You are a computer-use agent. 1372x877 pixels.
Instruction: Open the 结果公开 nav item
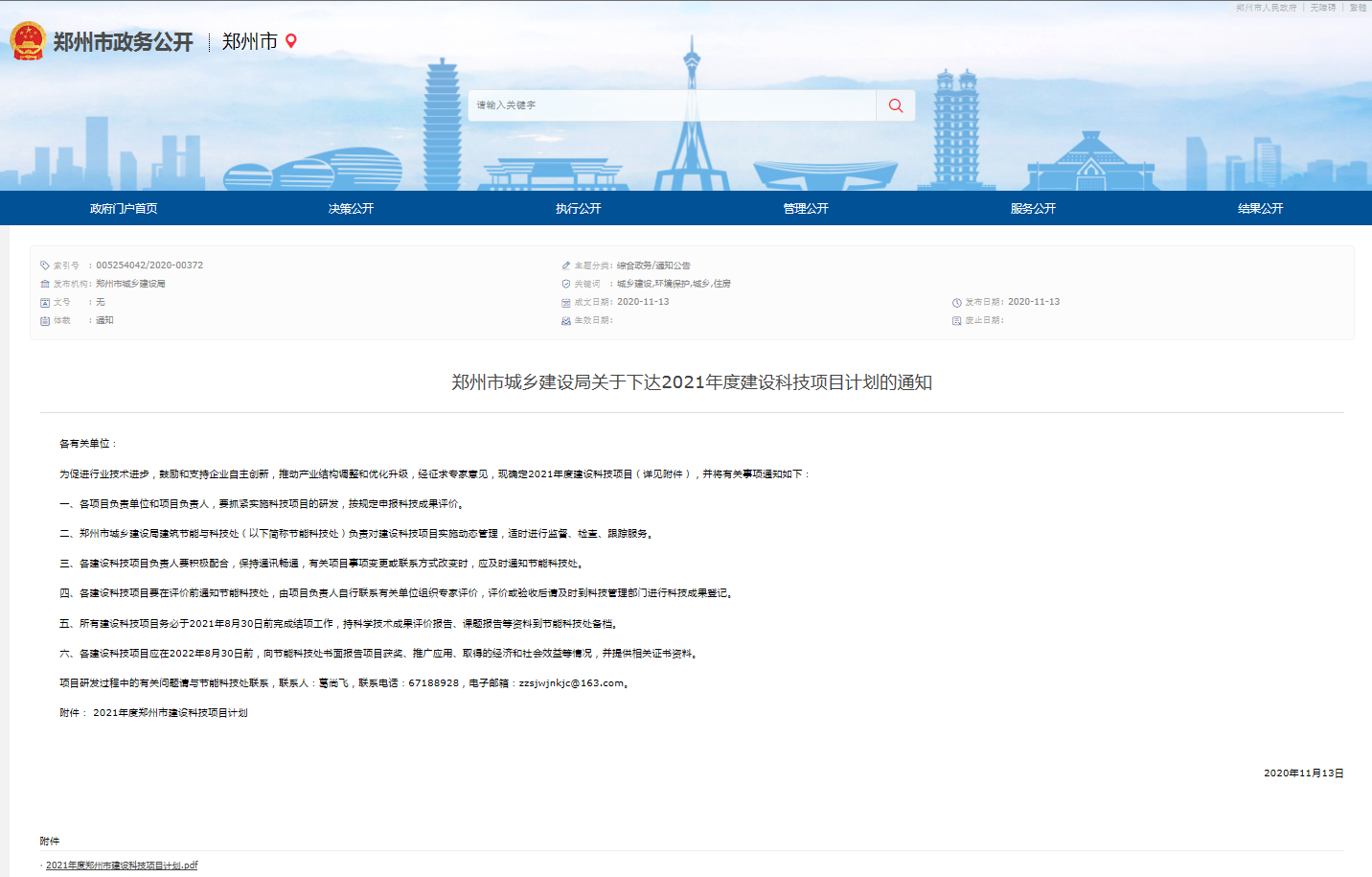[1260, 208]
